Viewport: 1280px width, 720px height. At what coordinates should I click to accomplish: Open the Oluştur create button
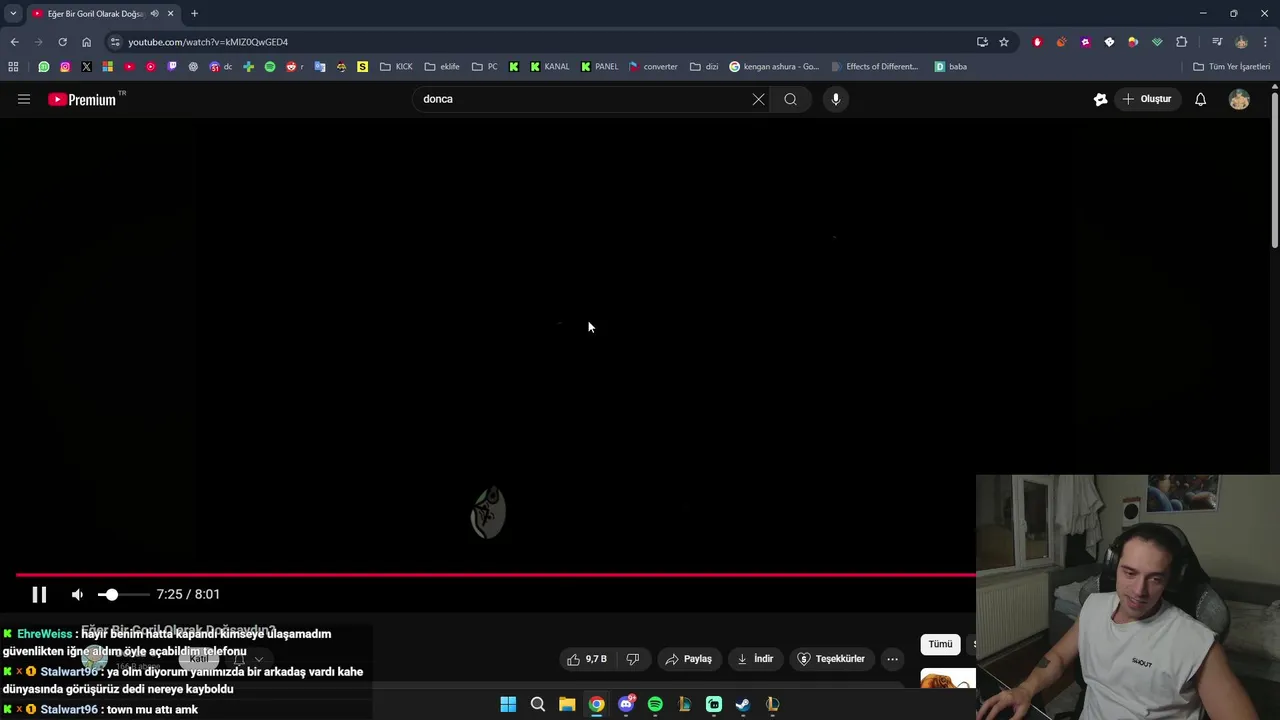[x=1146, y=99]
